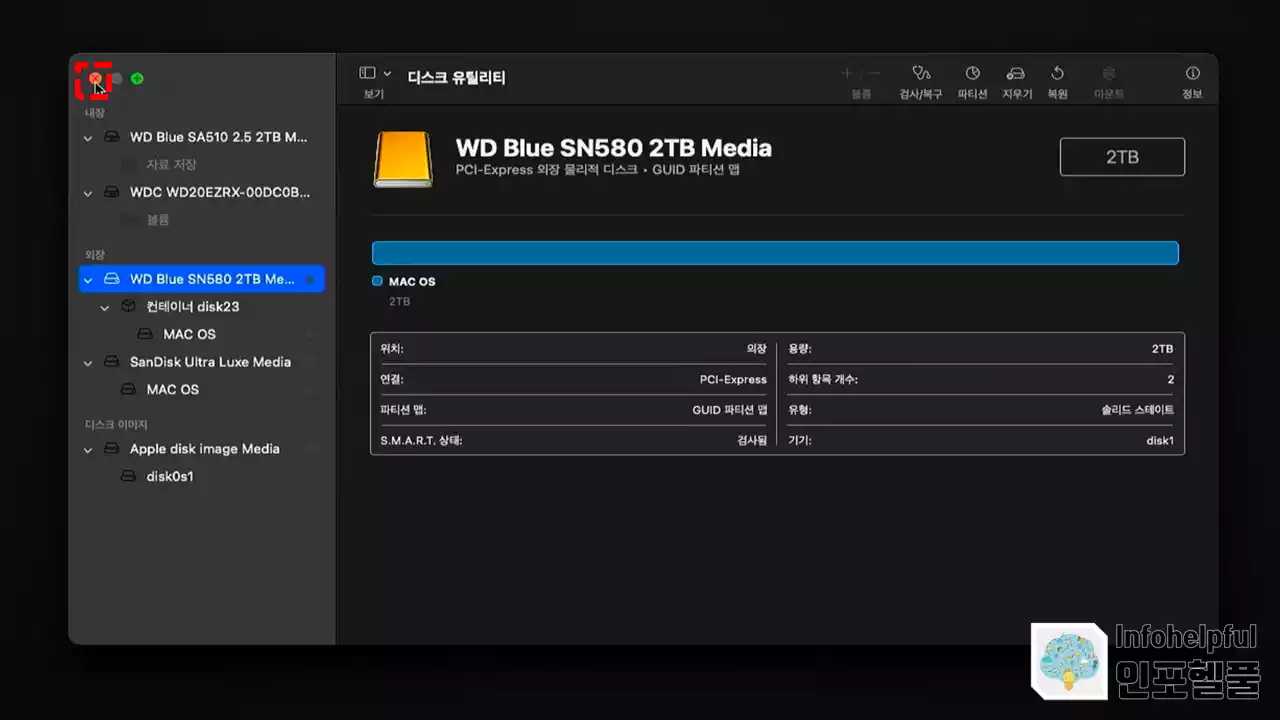The width and height of the screenshot is (1280, 720).
Task: Select the container icon of 컨테이너 disk23
Action: [x=129, y=307]
